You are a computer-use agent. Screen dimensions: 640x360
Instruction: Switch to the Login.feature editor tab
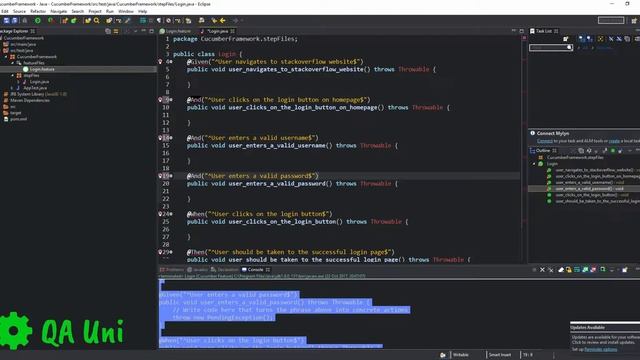tap(176, 31)
